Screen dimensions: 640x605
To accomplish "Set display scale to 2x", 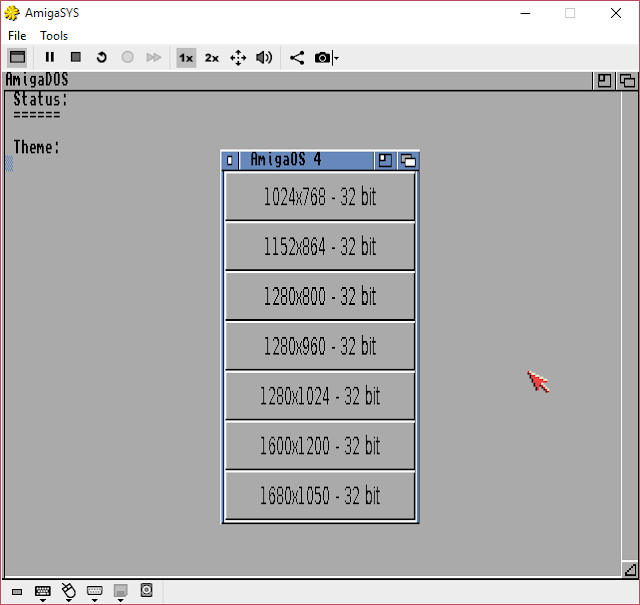I will (x=212, y=58).
